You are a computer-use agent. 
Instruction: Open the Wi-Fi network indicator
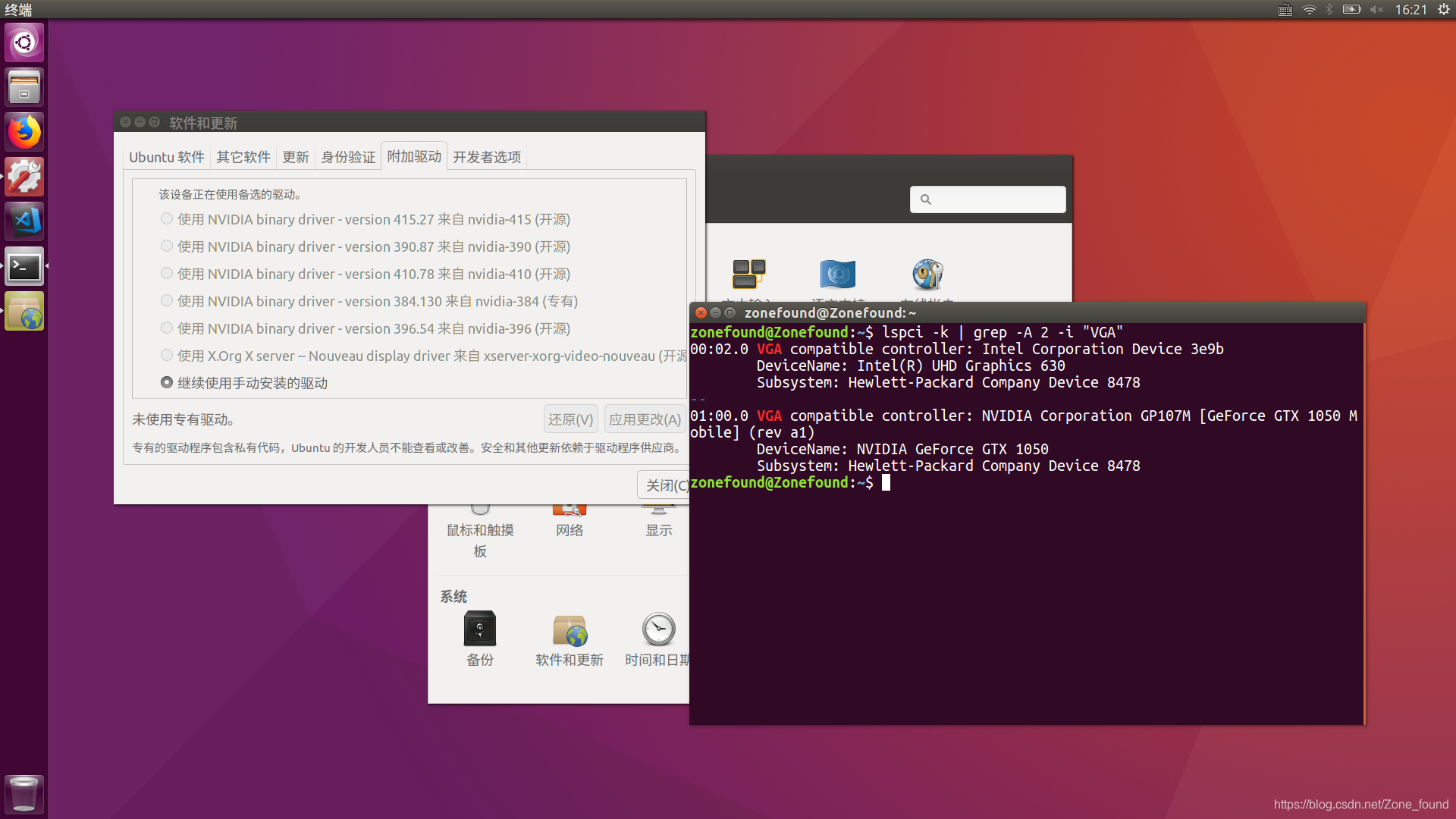coord(1309,10)
